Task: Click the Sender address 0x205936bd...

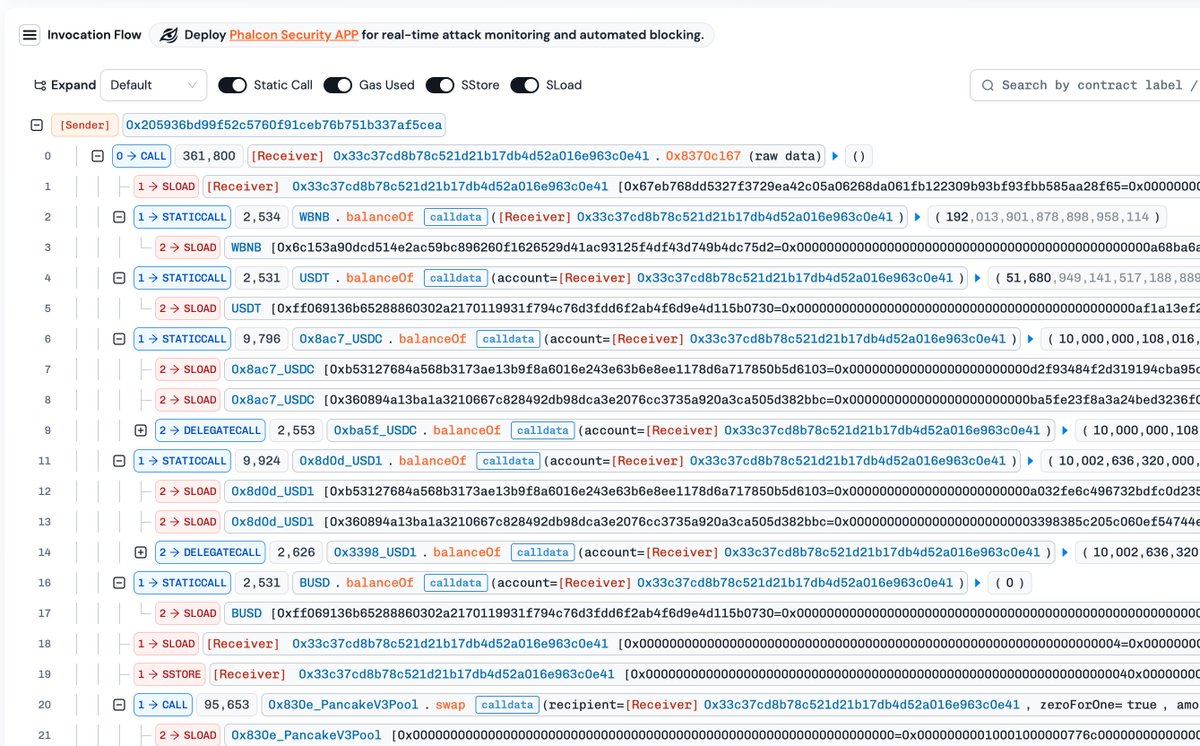Action: (283, 126)
